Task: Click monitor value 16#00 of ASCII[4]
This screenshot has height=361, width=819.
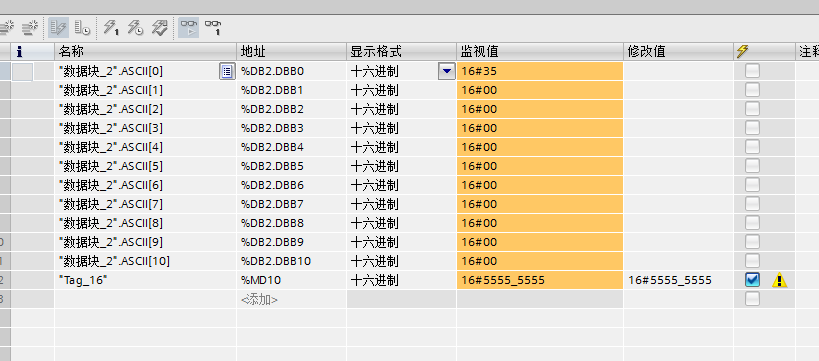Action: (540, 147)
